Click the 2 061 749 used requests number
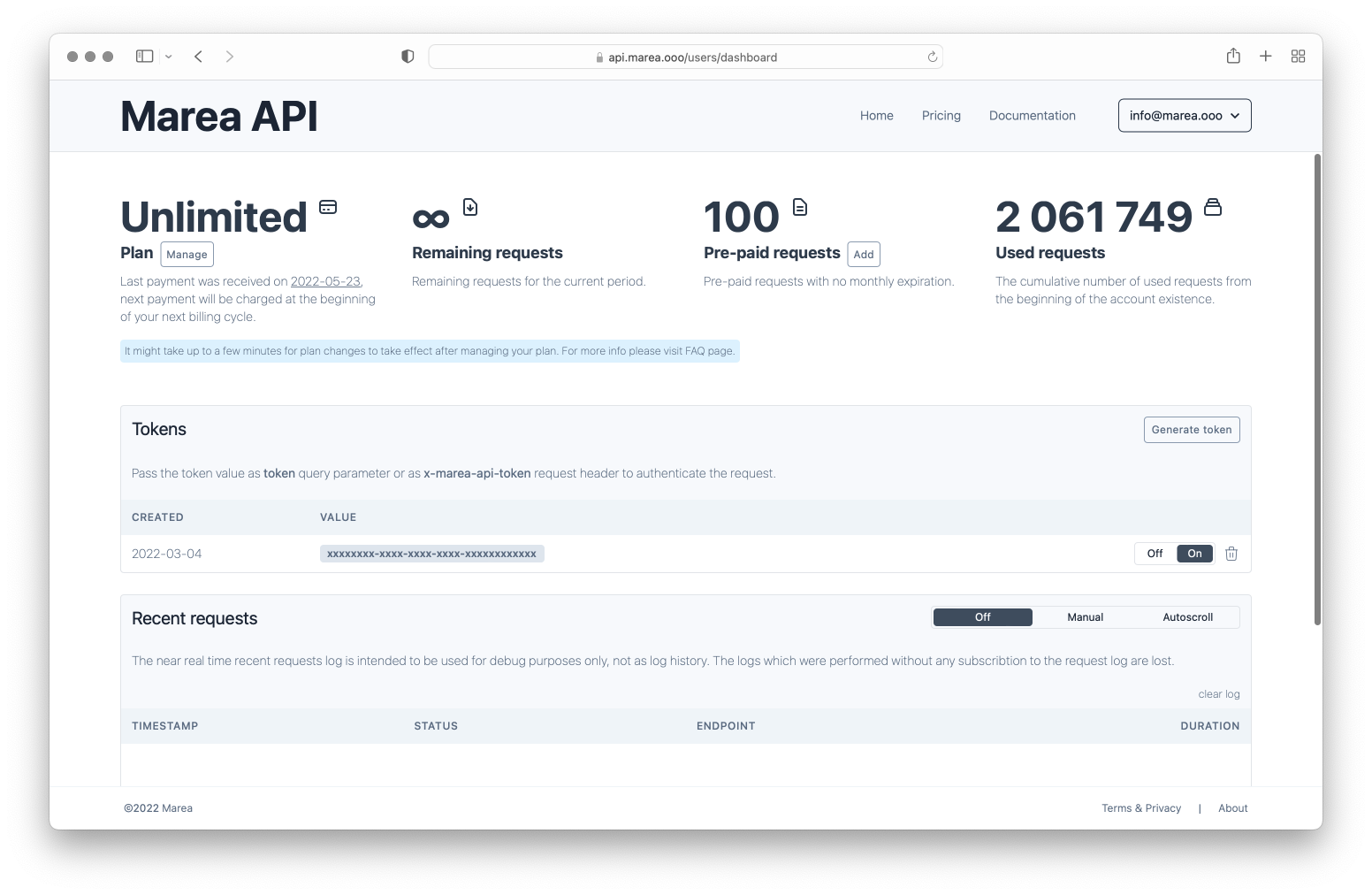 pos(1094,218)
